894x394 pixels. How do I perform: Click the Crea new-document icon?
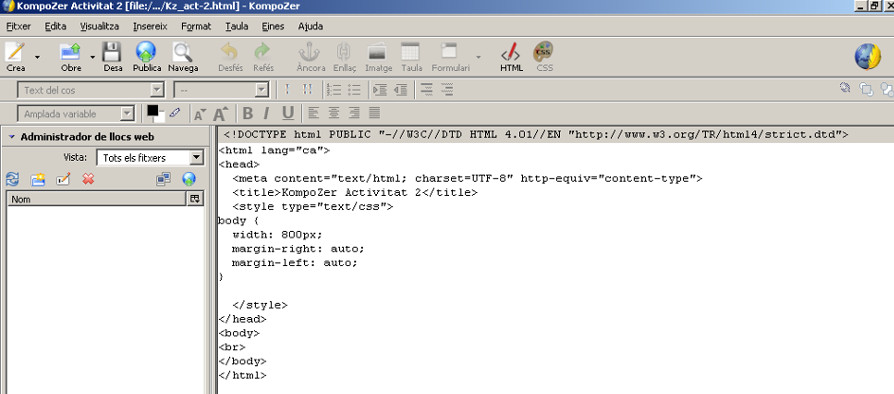15,52
